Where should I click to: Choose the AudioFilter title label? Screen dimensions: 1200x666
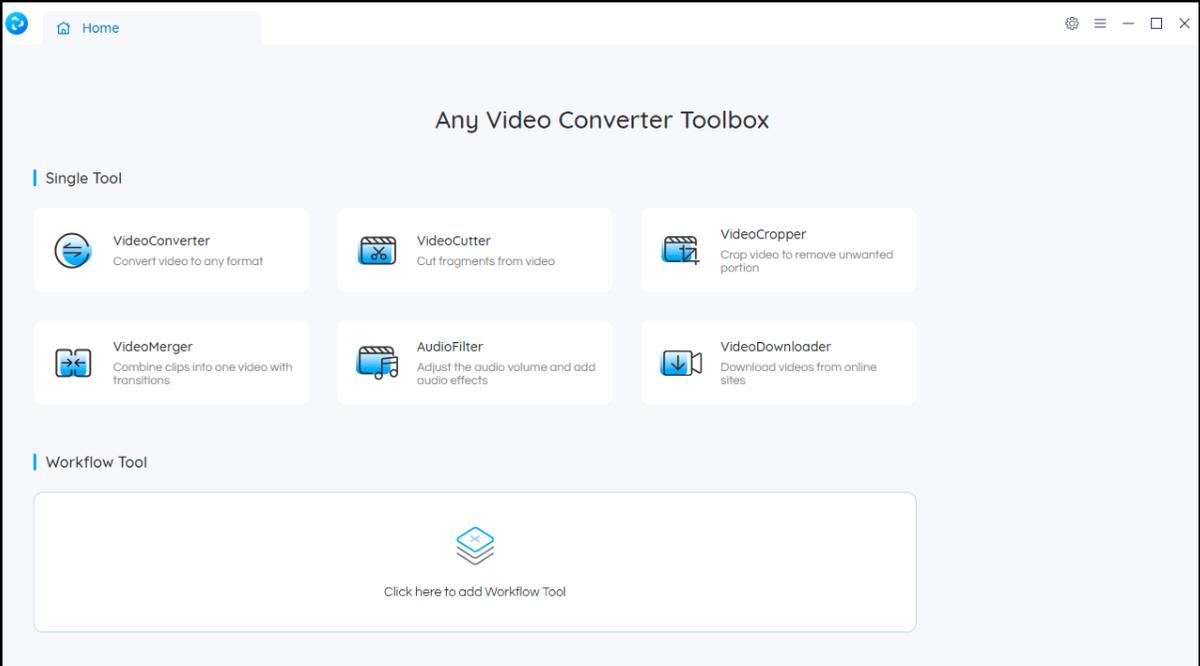tap(450, 347)
